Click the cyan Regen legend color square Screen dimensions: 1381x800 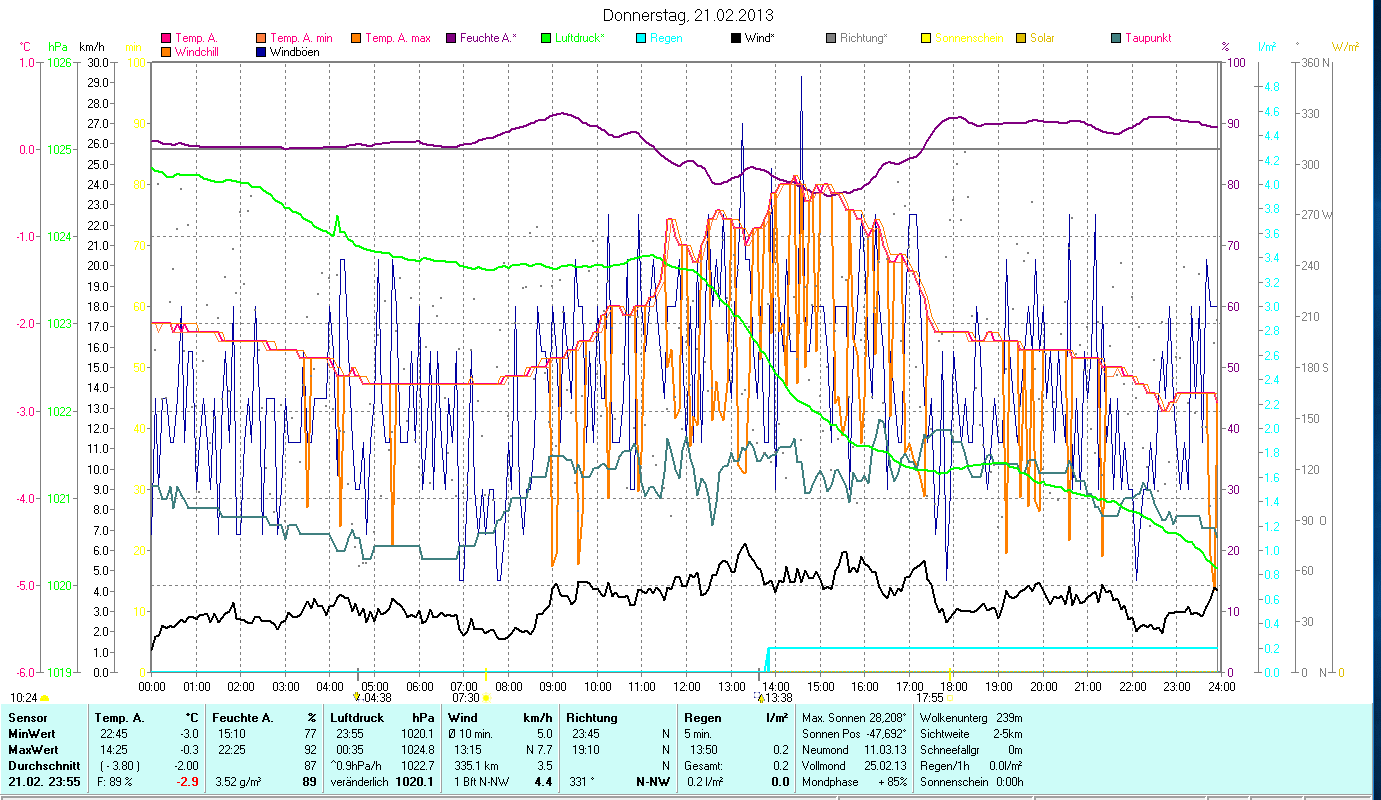point(640,38)
